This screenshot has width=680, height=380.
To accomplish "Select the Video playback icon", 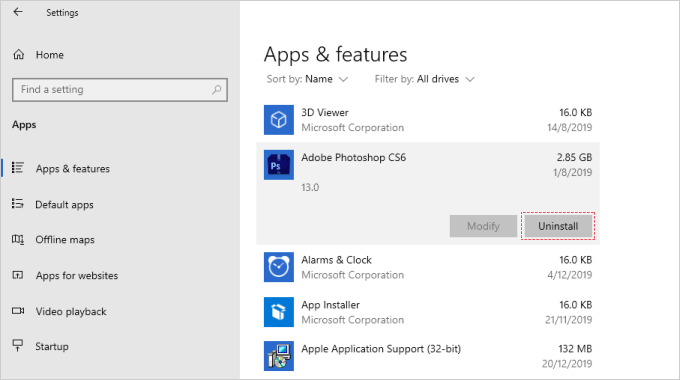I will click(x=18, y=311).
